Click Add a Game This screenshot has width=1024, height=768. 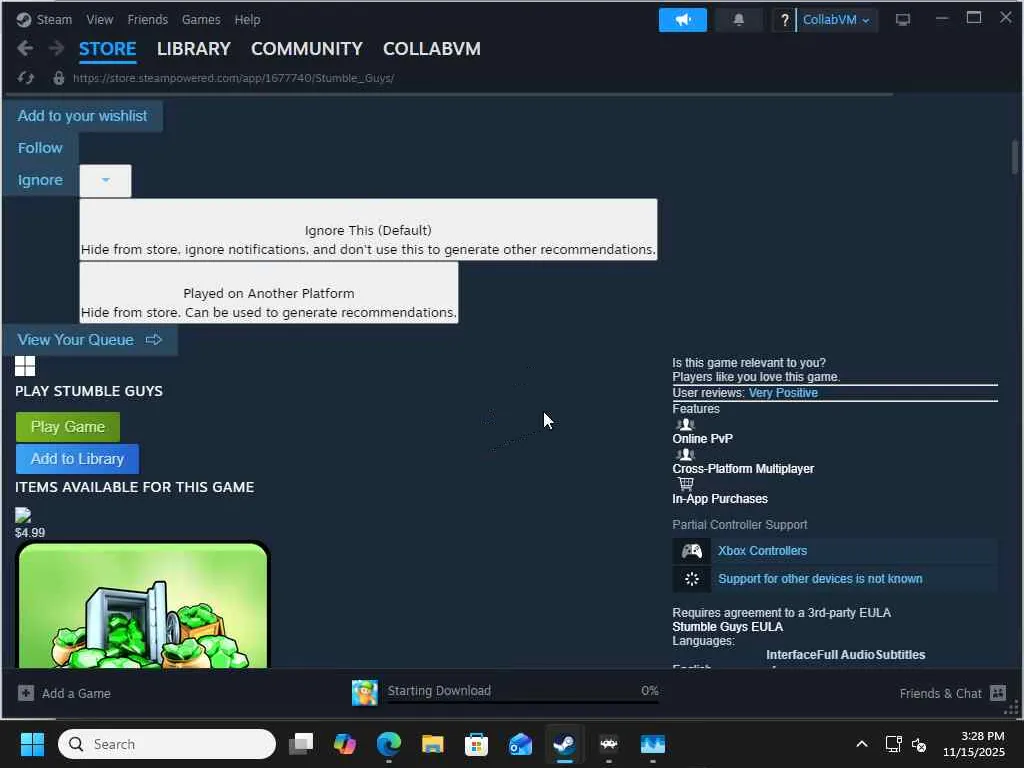click(x=76, y=694)
